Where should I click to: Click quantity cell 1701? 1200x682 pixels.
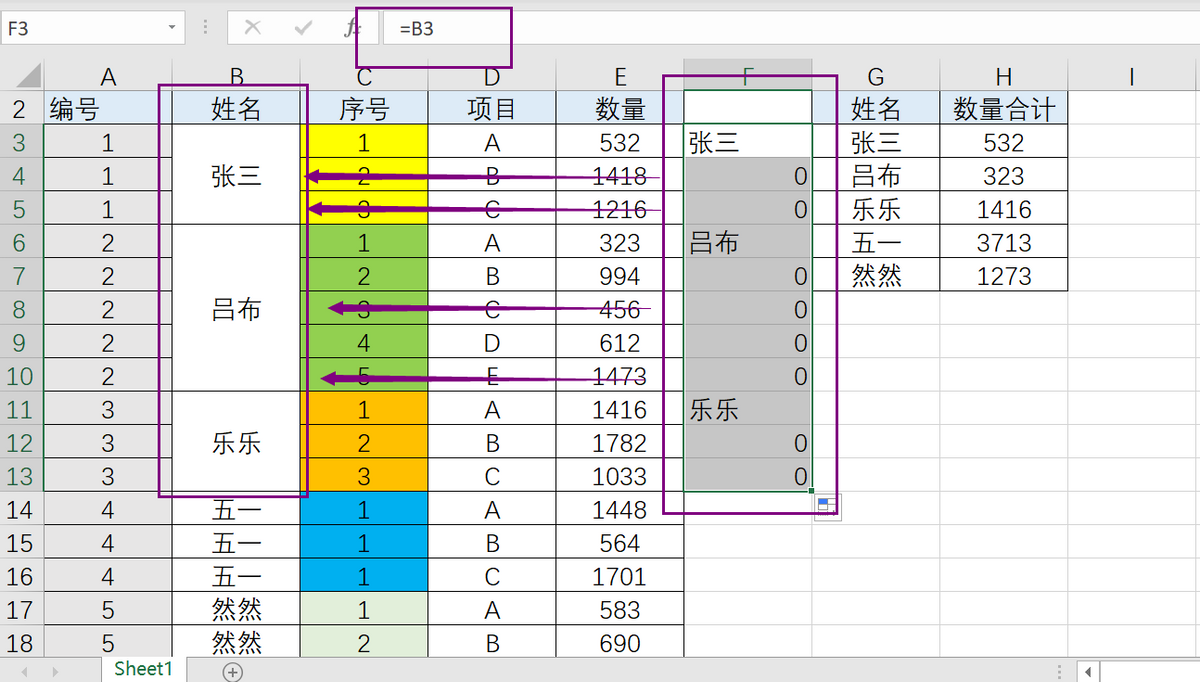point(620,576)
